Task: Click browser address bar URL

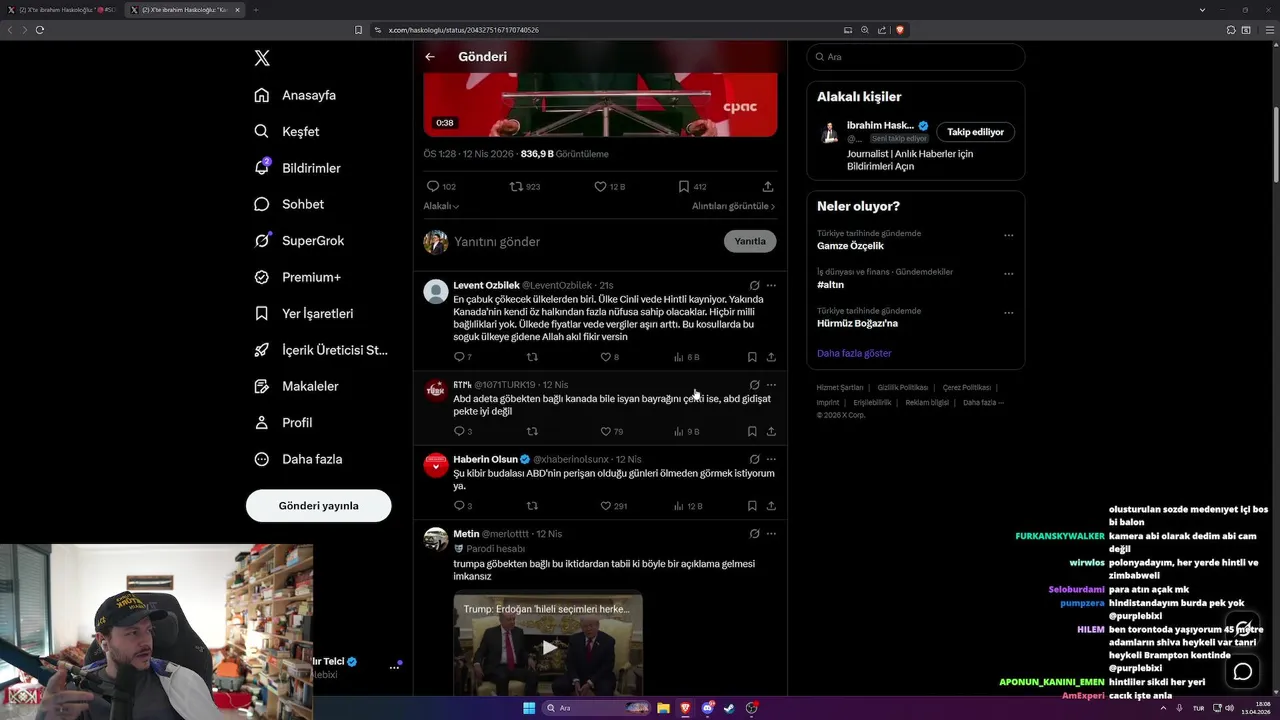Action: [x=464, y=30]
